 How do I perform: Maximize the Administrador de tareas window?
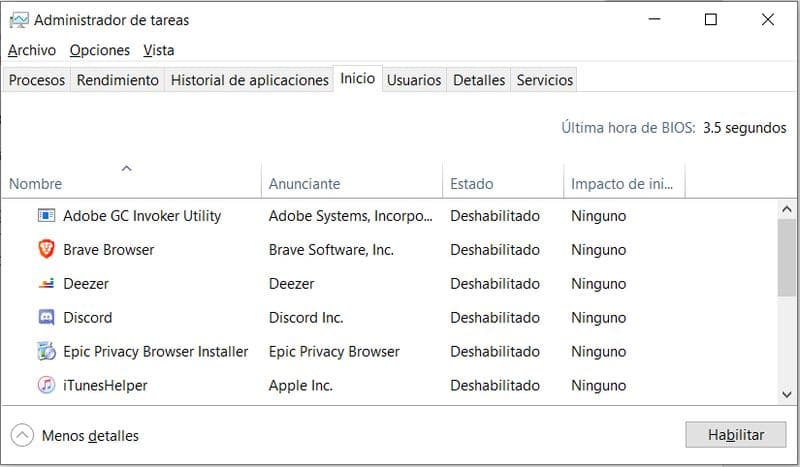[711, 19]
